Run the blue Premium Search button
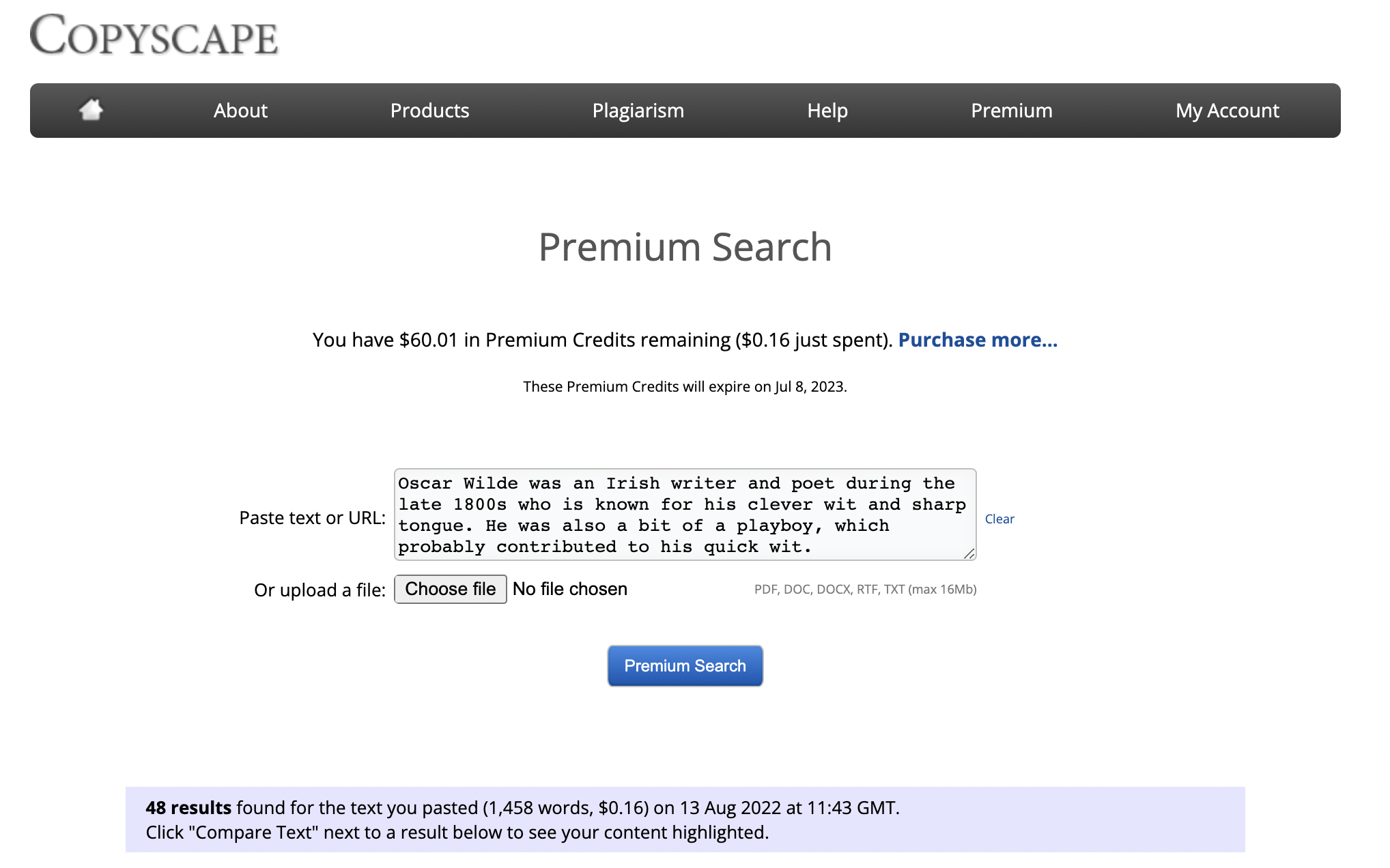 (685, 666)
